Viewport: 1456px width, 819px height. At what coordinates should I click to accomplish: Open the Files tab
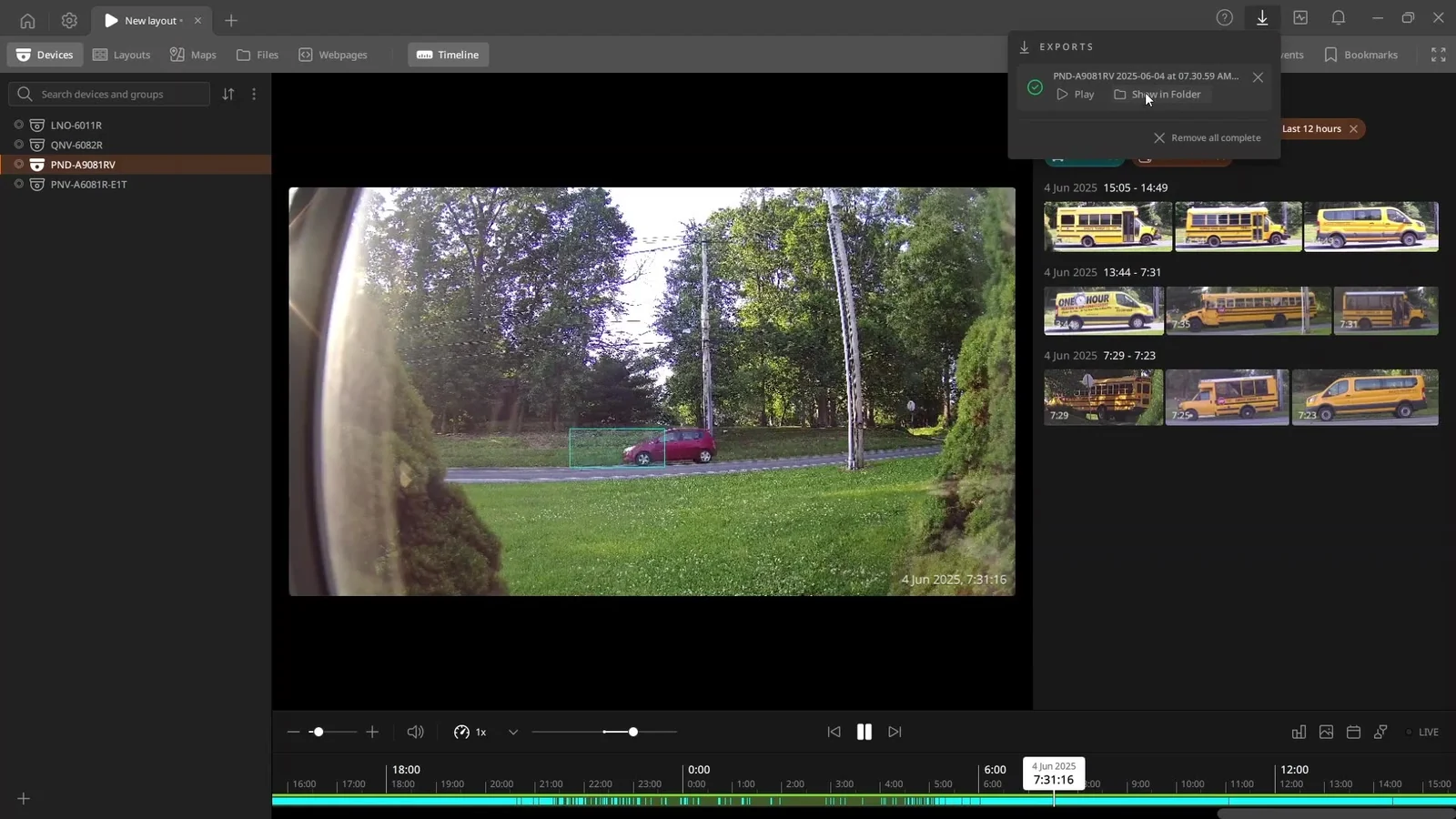click(x=258, y=55)
